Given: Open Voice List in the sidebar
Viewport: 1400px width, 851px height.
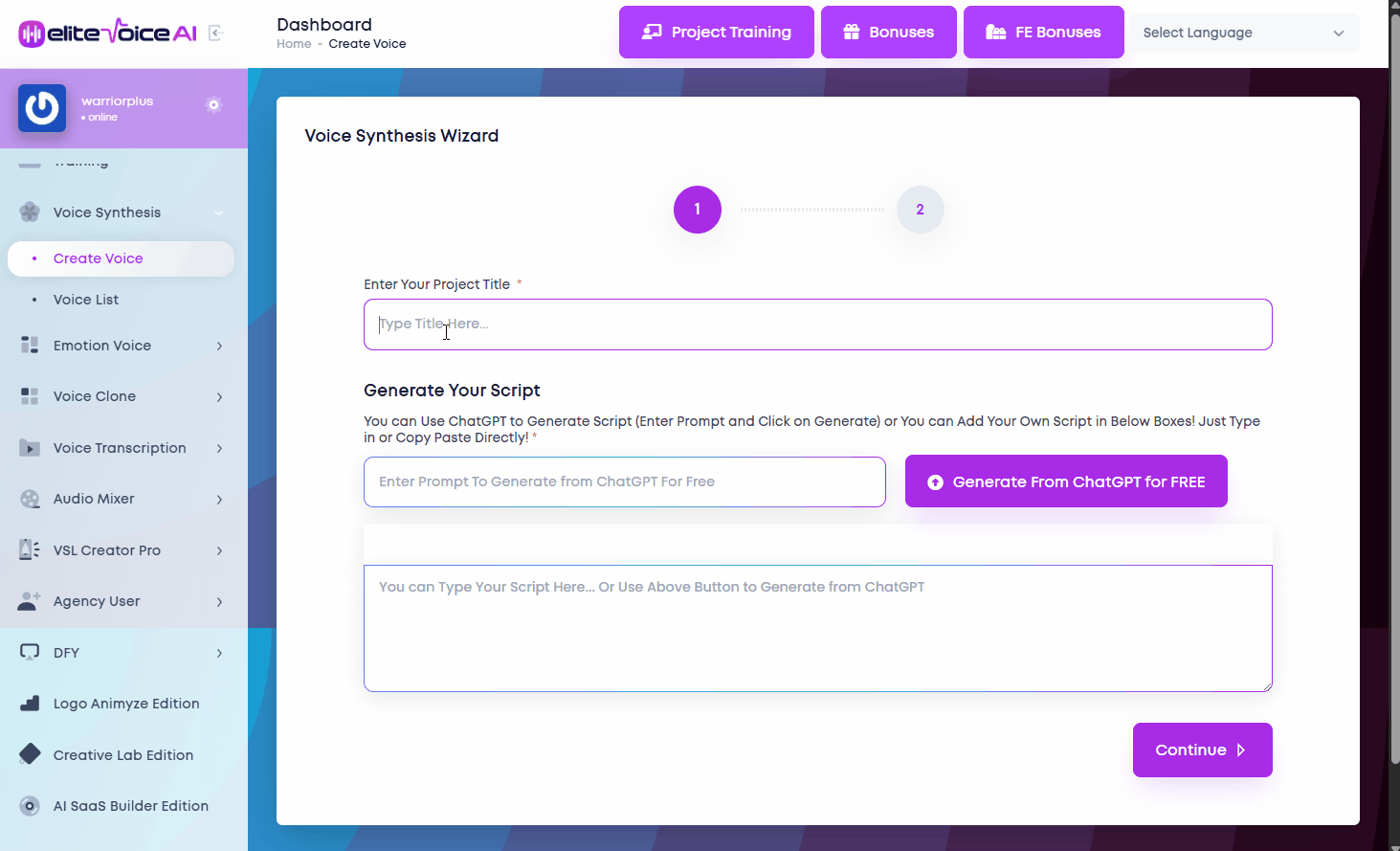Looking at the screenshot, I should (86, 300).
